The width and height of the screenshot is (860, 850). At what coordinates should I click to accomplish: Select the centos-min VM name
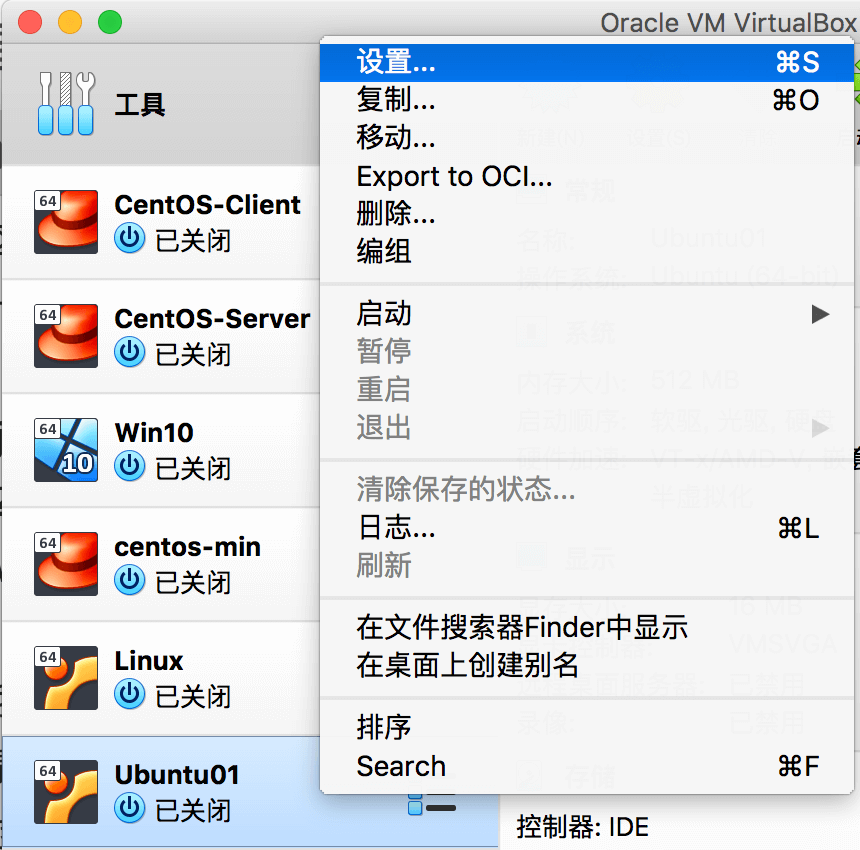click(x=188, y=547)
